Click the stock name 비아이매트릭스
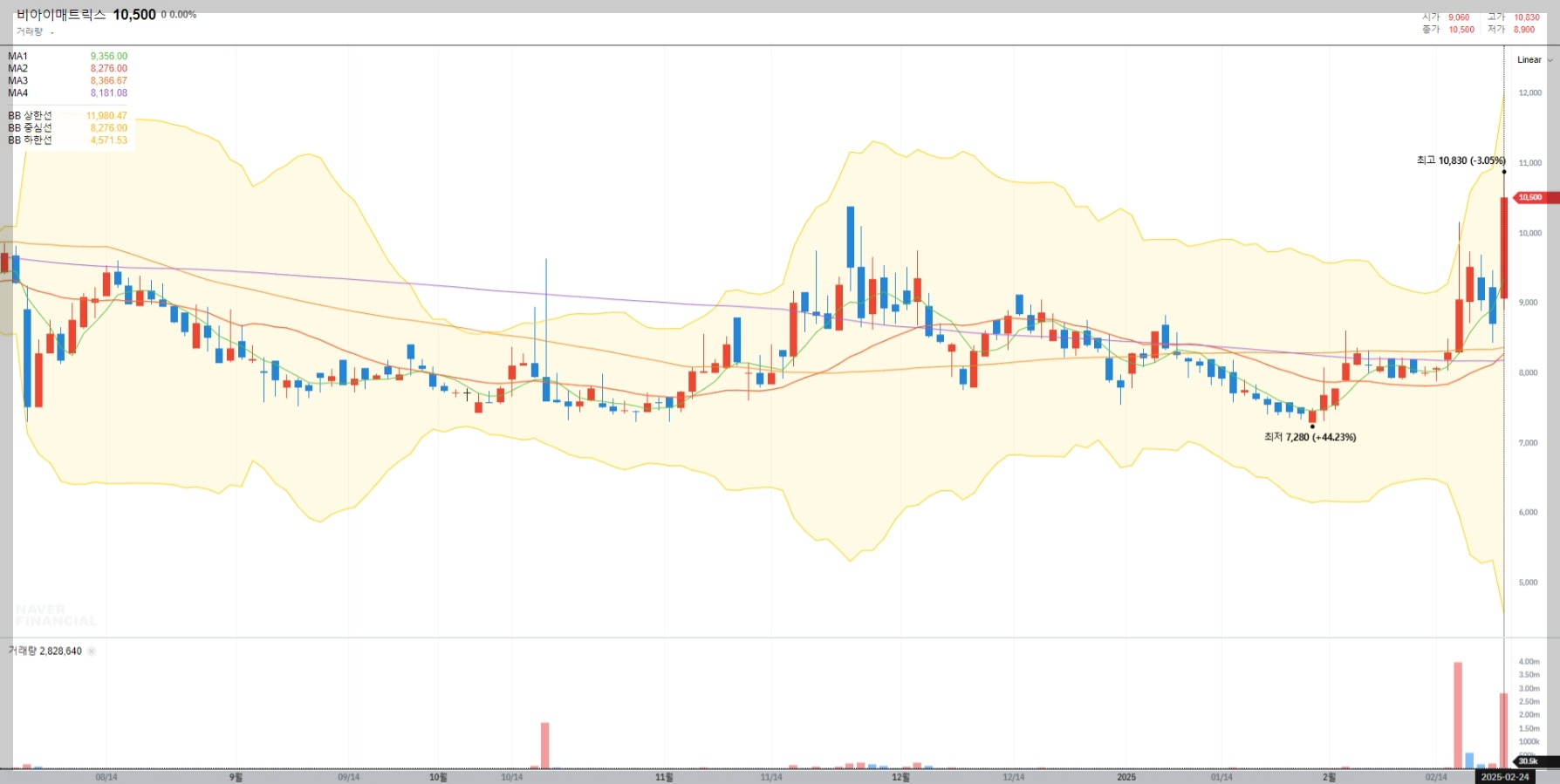Viewport: 1560px width, 784px height. pos(61,15)
